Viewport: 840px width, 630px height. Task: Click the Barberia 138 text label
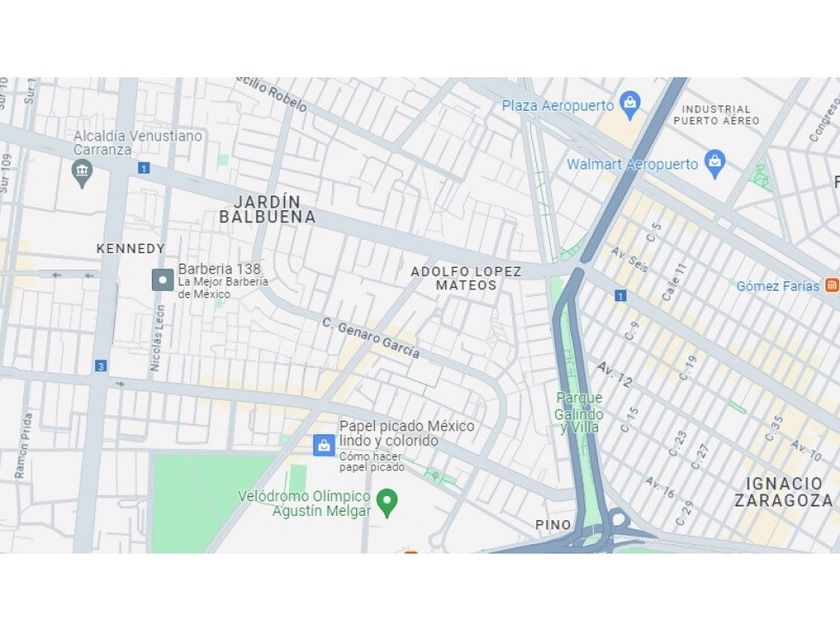(x=219, y=269)
